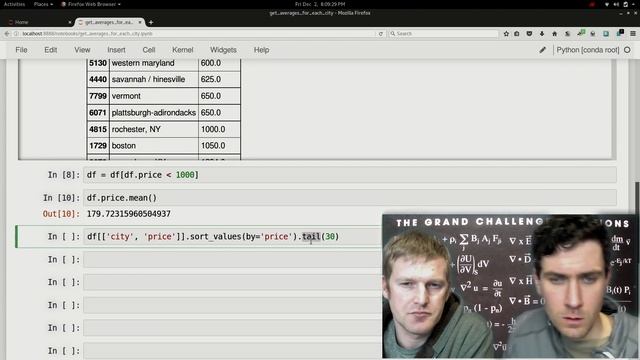Click the Out[10]: prompt label
Image resolution: width=640 pixels, height=360 pixels.
62,214
